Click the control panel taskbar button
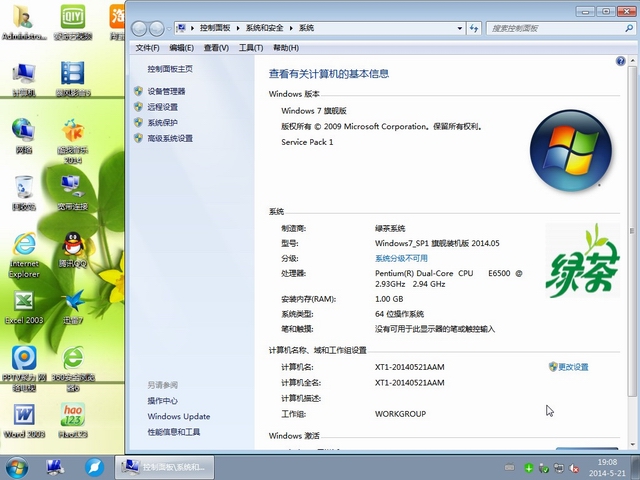 pos(164,467)
